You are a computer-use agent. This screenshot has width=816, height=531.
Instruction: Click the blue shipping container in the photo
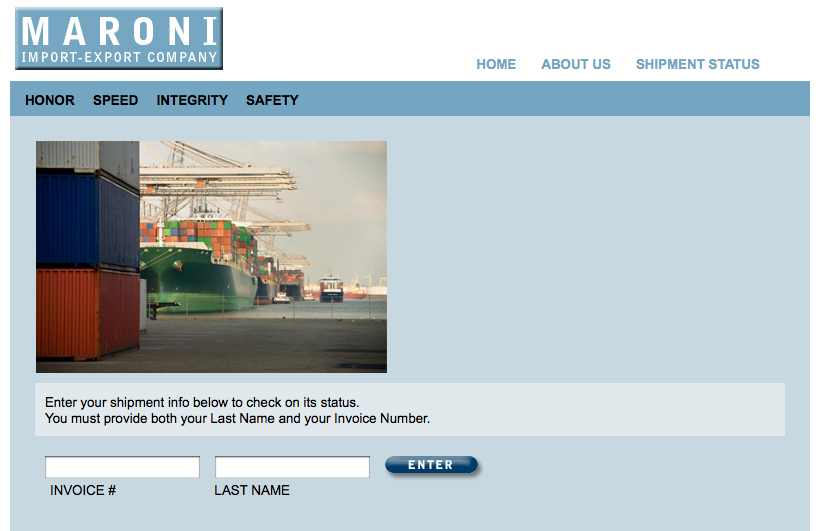[x=88, y=221]
